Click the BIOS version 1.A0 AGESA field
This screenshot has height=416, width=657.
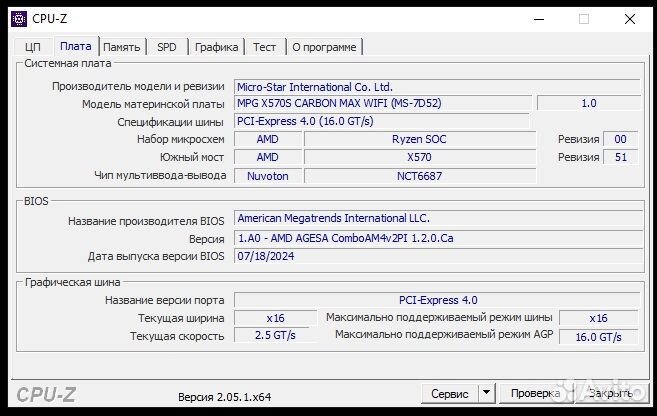coord(438,238)
